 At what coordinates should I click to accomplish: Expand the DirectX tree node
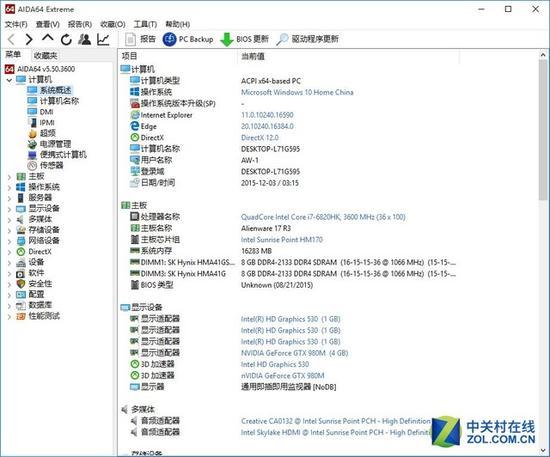(x=9, y=253)
